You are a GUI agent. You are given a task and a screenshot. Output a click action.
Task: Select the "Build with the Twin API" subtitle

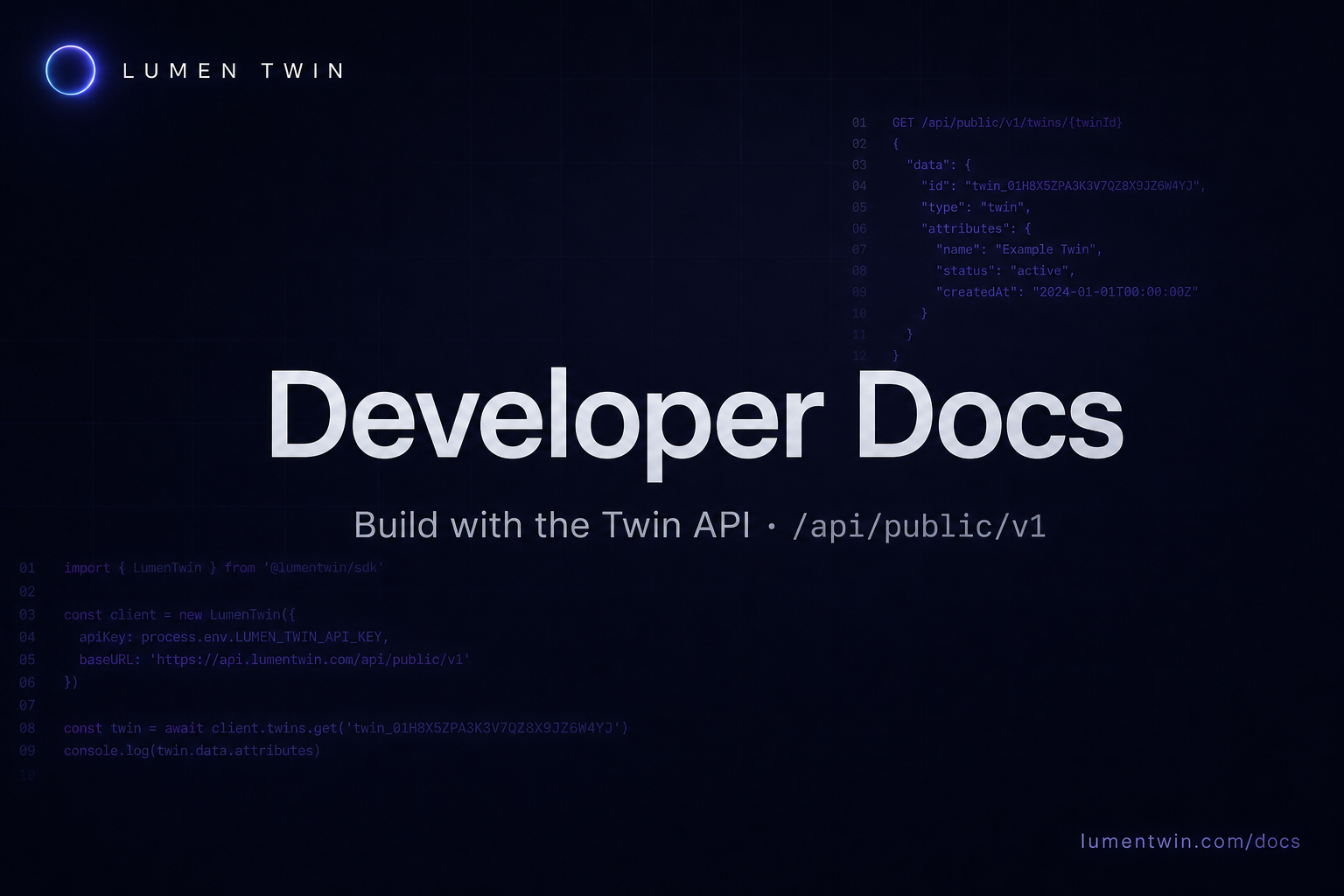pos(552,525)
